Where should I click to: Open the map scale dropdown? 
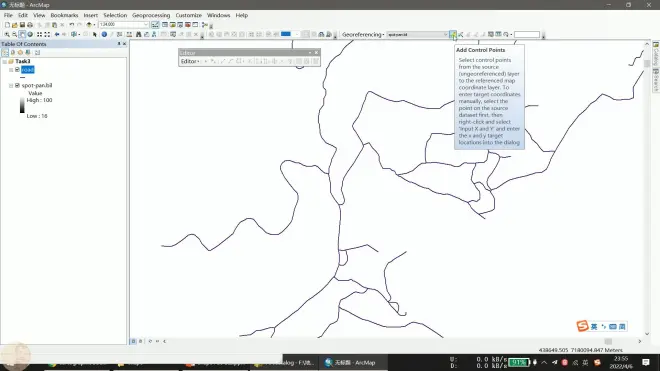pos(146,25)
